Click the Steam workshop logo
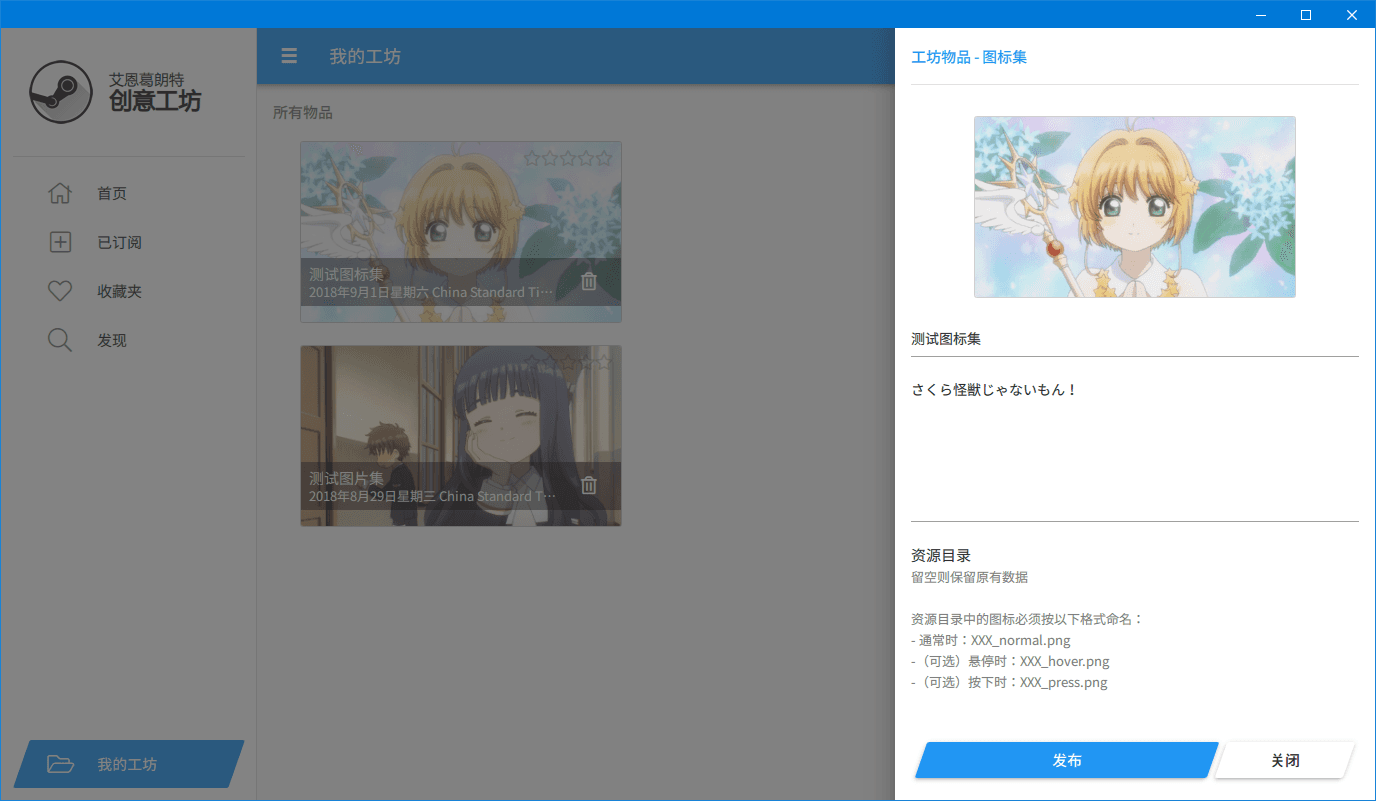 point(61,92)
